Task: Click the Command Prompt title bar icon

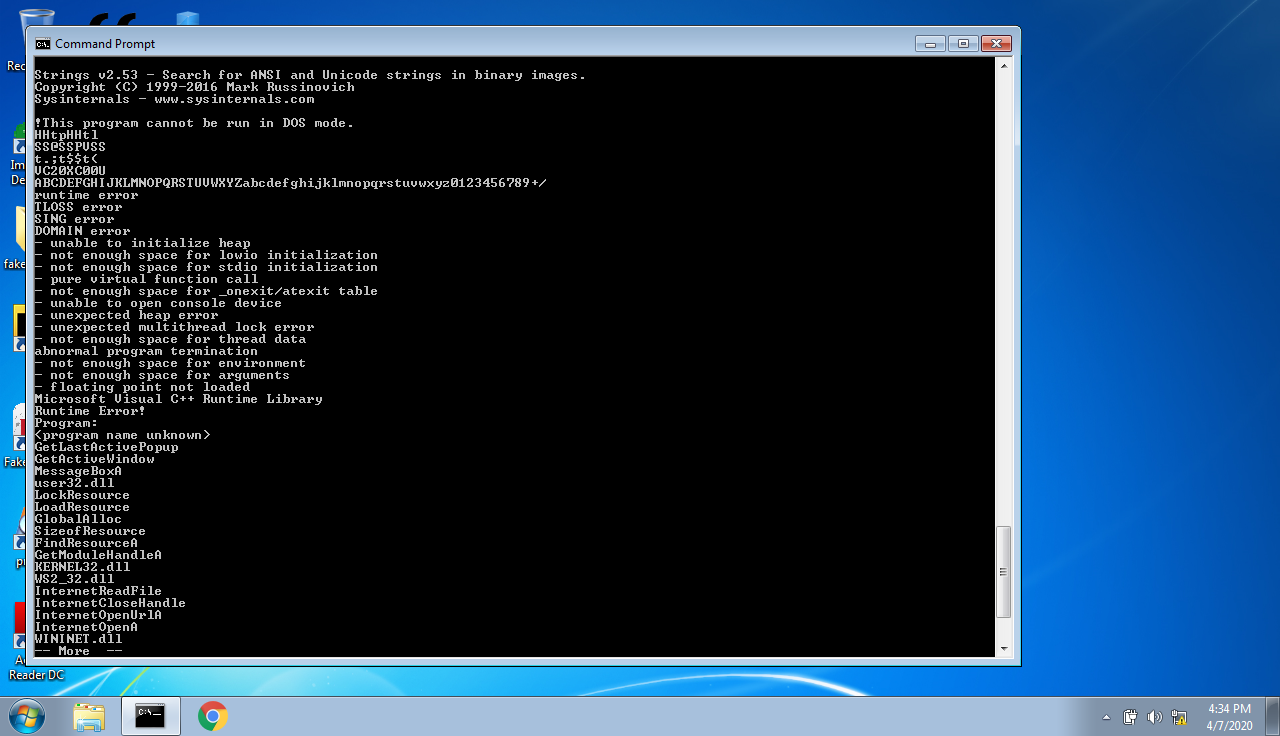Action: pos(43,44)
